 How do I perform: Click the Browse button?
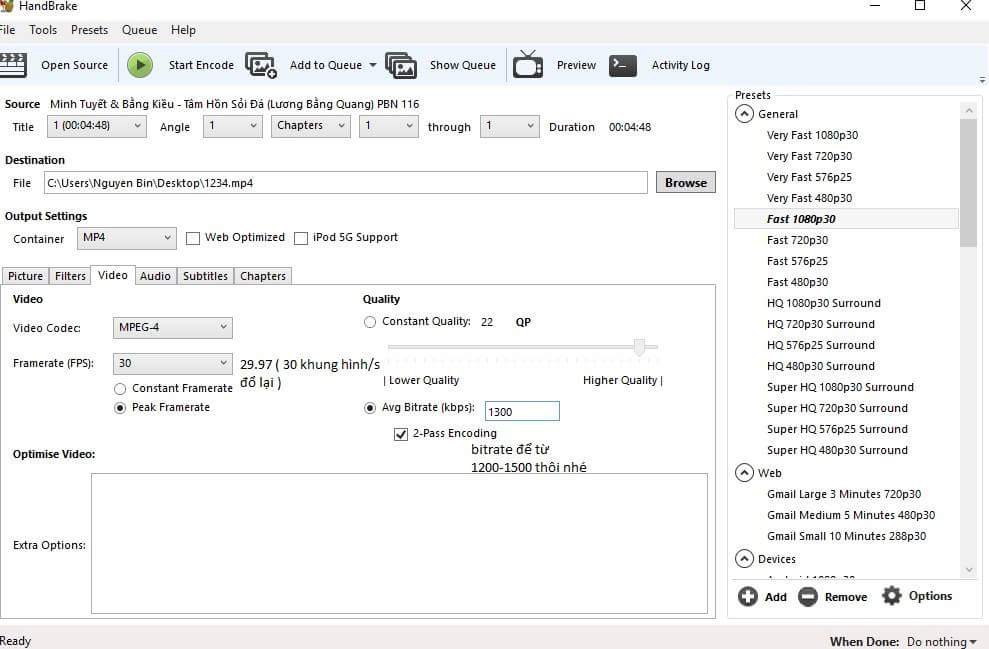(686, 182)
